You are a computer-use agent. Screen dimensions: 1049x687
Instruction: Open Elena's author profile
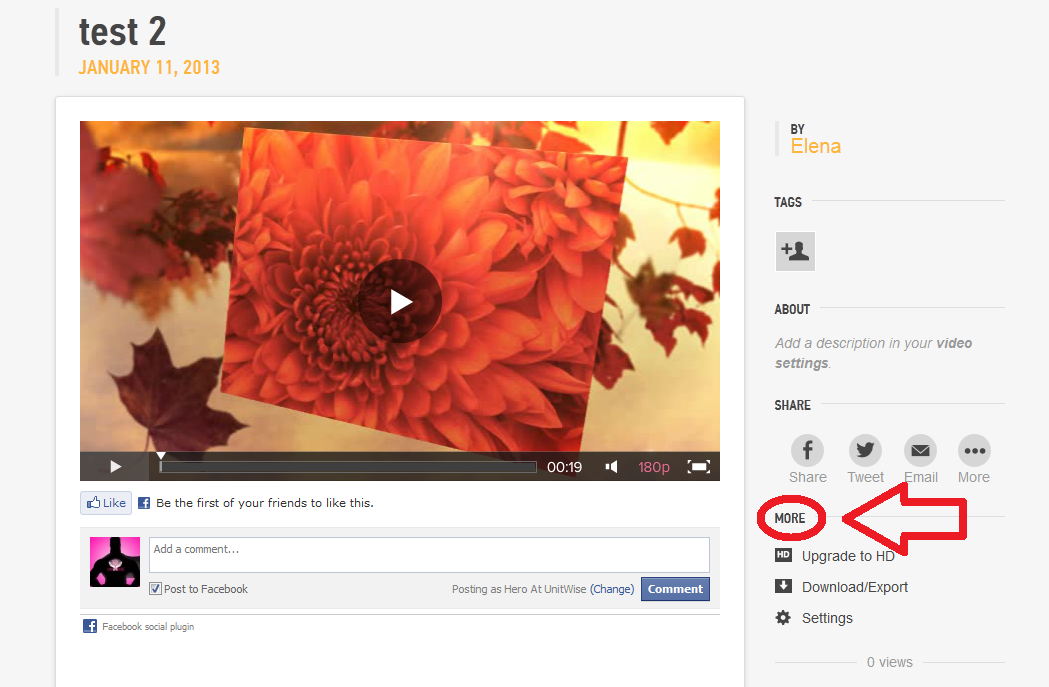pos(816,146)
